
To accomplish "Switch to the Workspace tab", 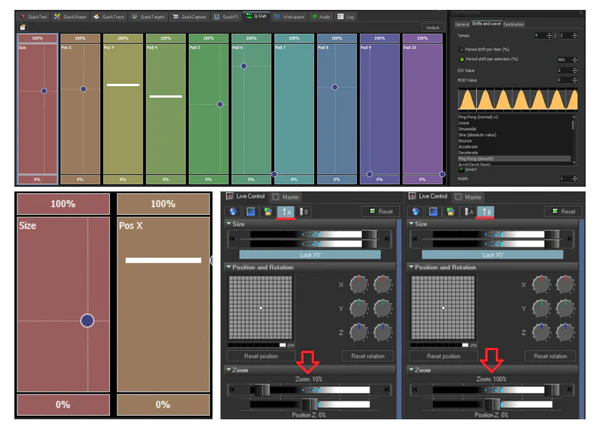I will pos(293,17).
